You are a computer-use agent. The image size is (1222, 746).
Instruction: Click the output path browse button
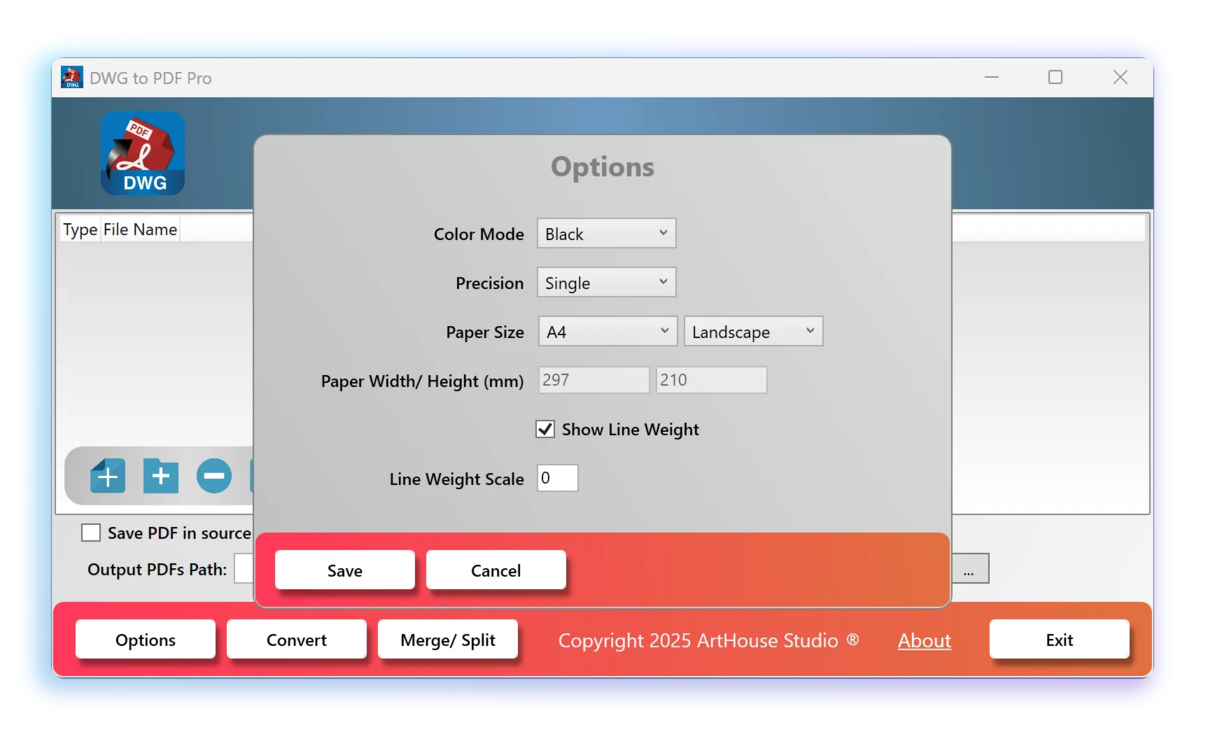[969, 569]
